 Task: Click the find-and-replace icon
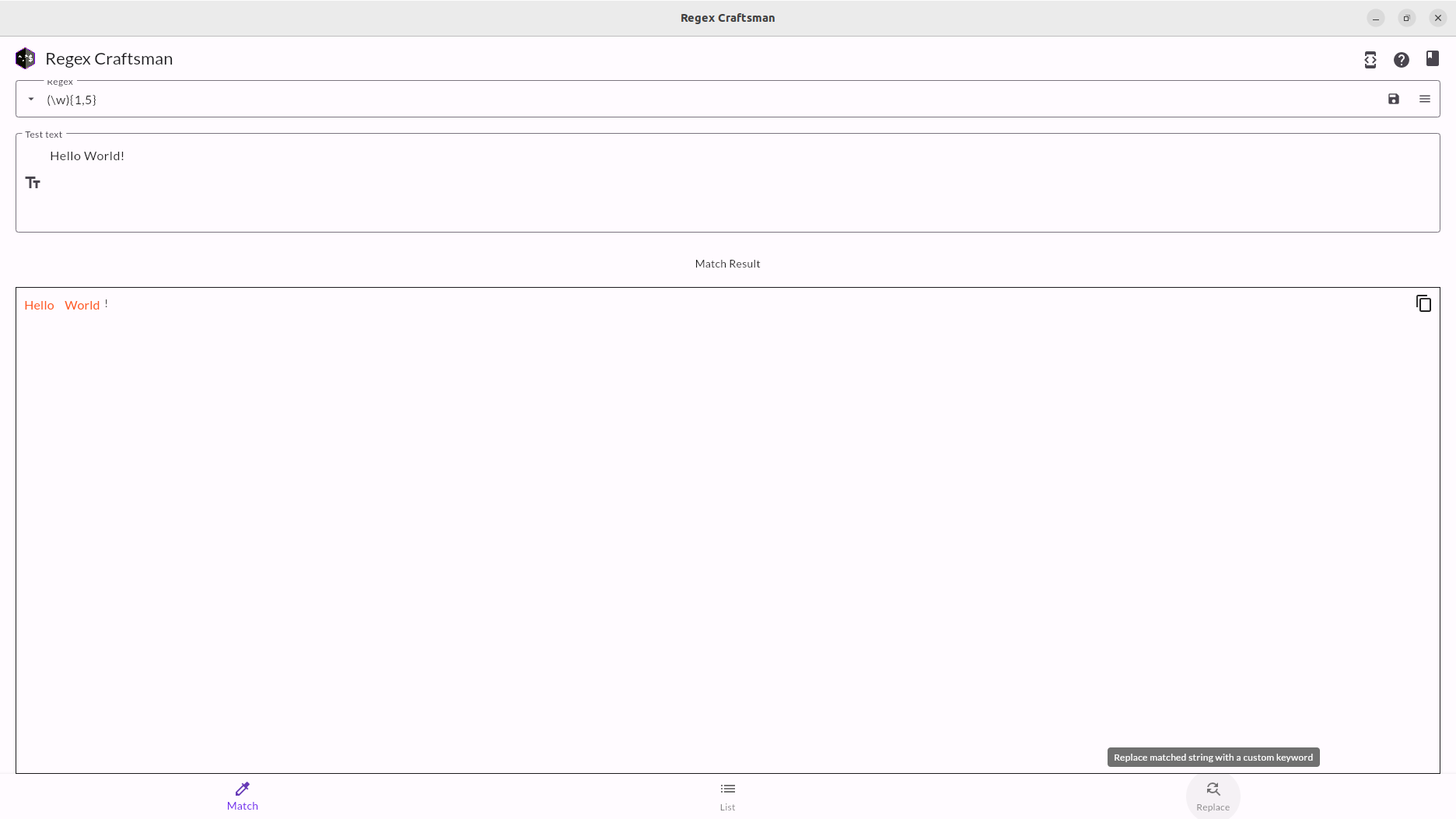[x=1213, y=787]
